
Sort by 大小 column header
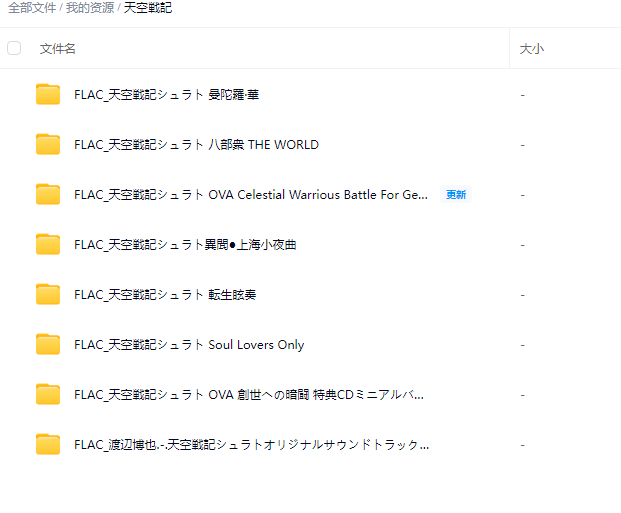pyautogui.click(x=531, y=49)
